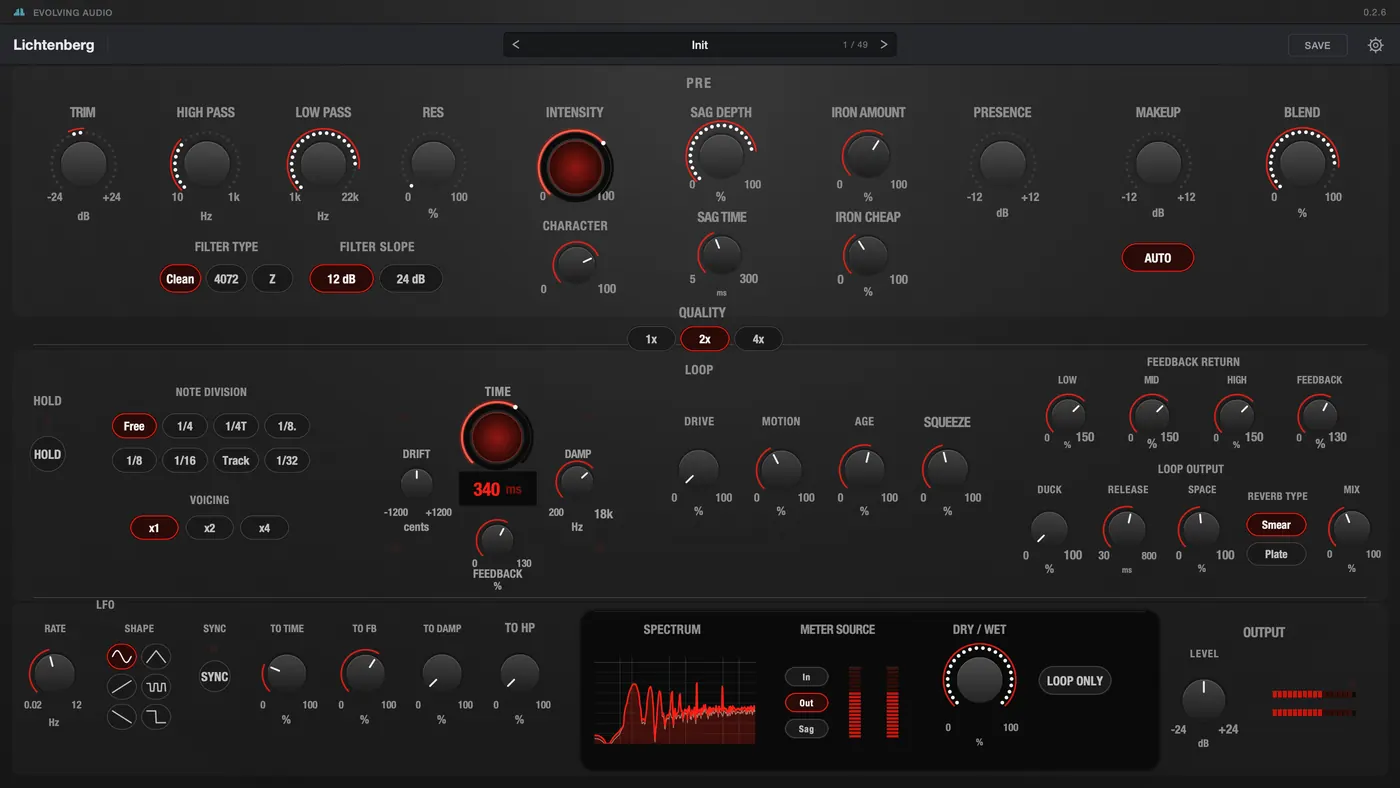Switch filter type to 4072
The image size is (1400, 788).
click(227, 279)
